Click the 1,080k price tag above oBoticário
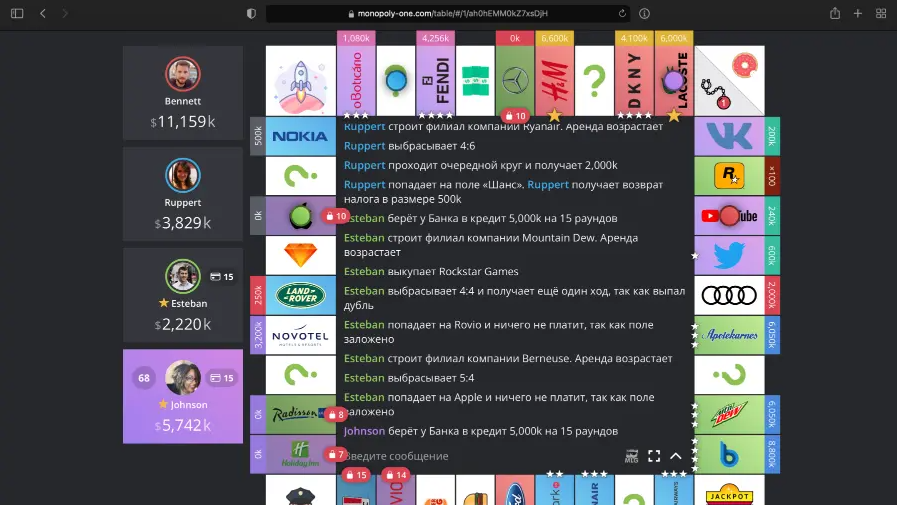 [x=356, y=38]
